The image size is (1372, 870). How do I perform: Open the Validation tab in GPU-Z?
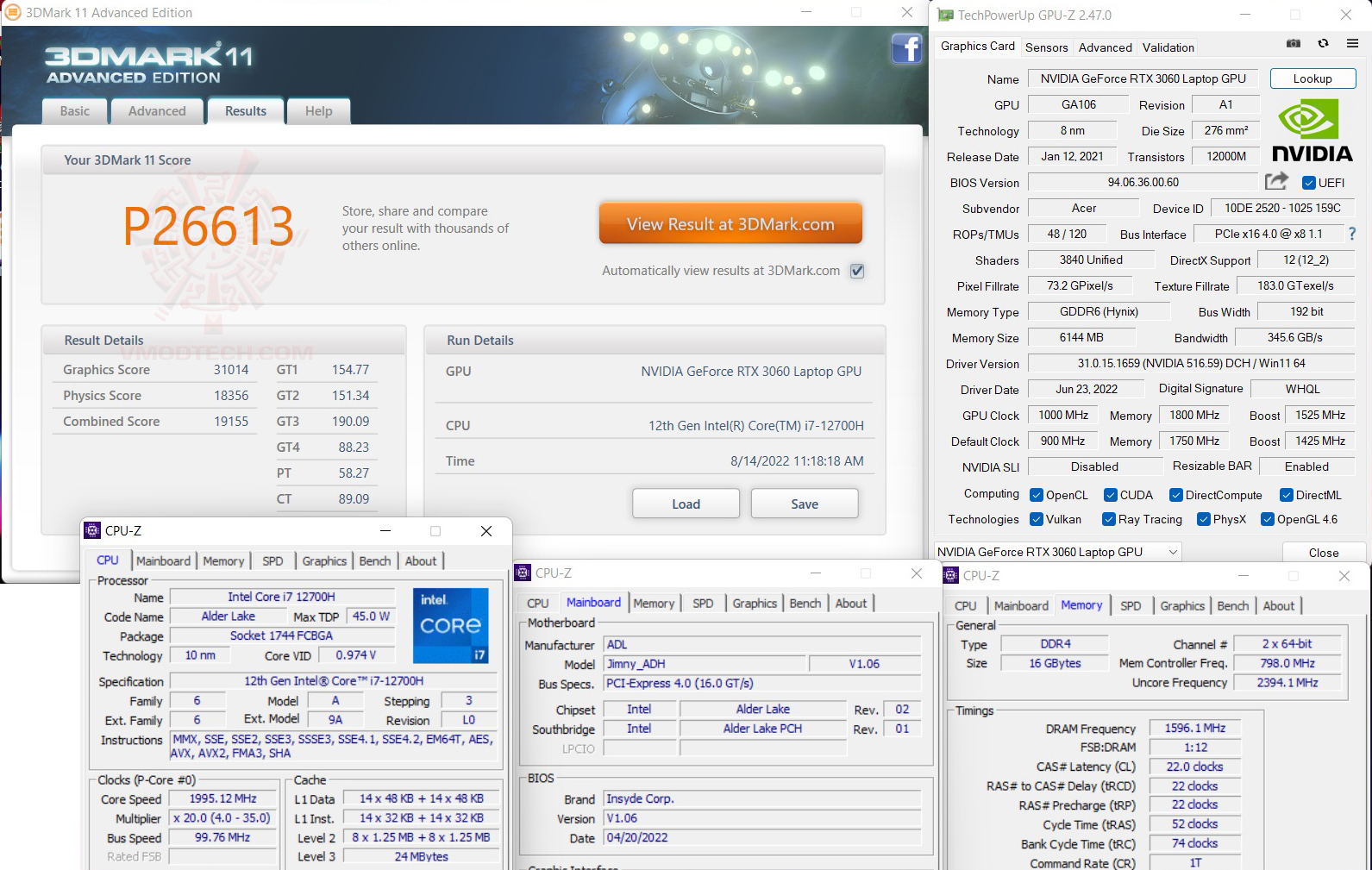tap(1168, 47)
